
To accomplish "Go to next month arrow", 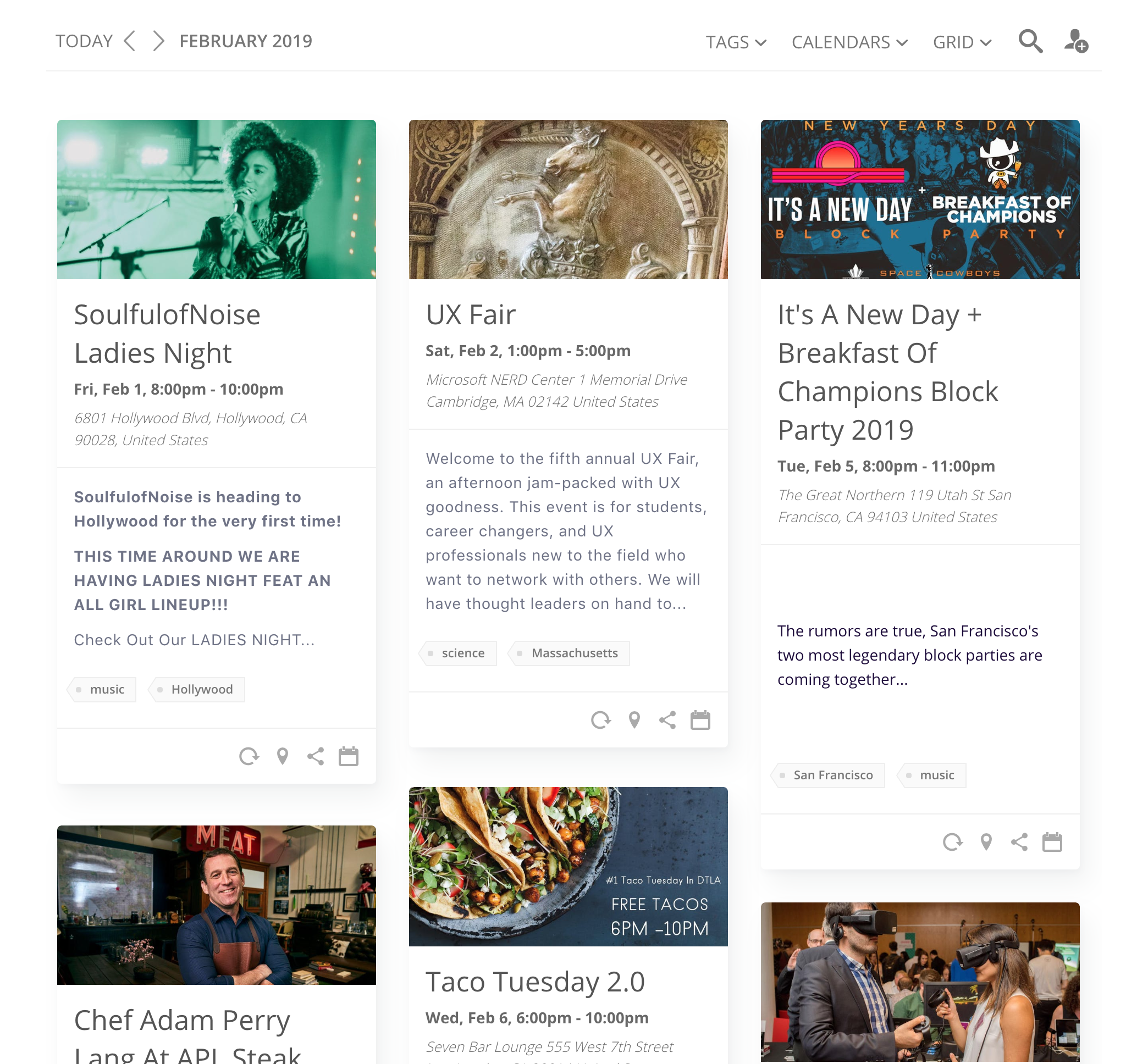I will point(158,41).
